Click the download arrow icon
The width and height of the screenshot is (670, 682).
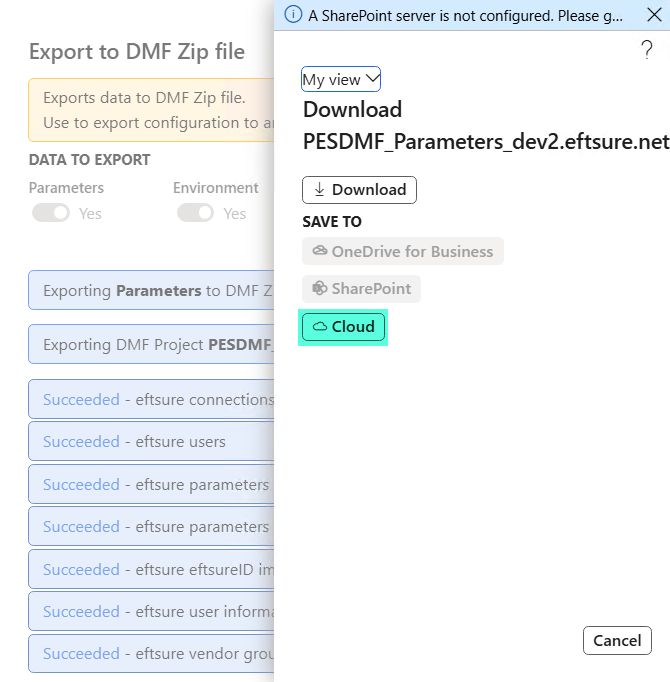[319, 190]
